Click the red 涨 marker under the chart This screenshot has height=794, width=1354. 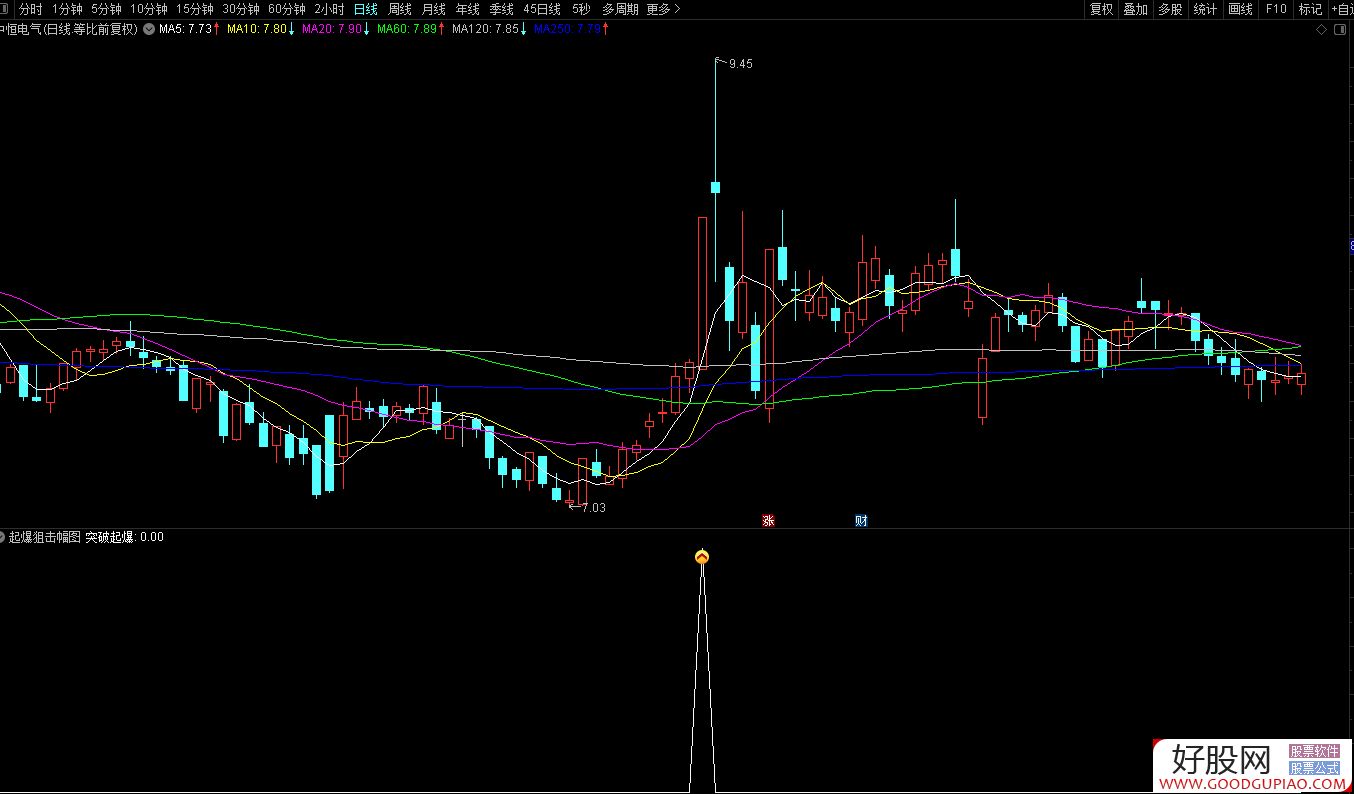[x=768, y=521]
